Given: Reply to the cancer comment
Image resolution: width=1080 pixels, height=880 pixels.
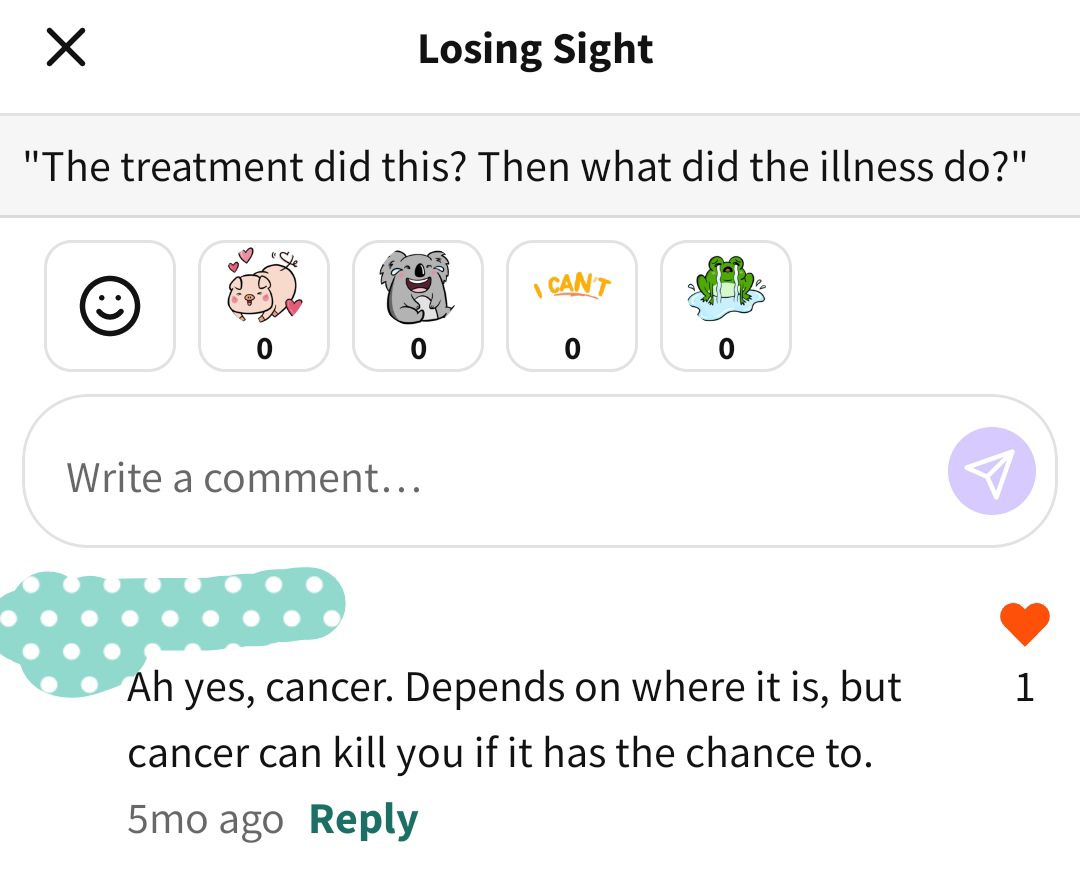Looking at the screenshot, I should click(364, 819).
